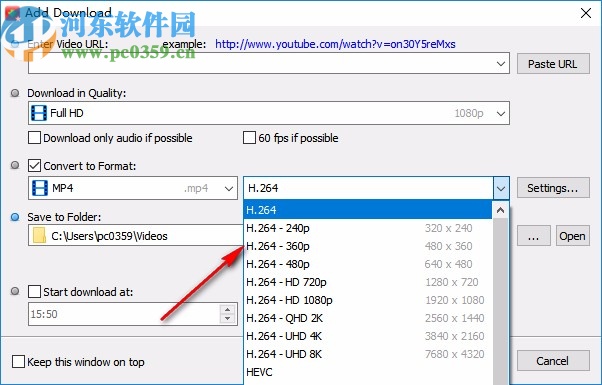Enable Start download at checkbox

tap(35, 291)
